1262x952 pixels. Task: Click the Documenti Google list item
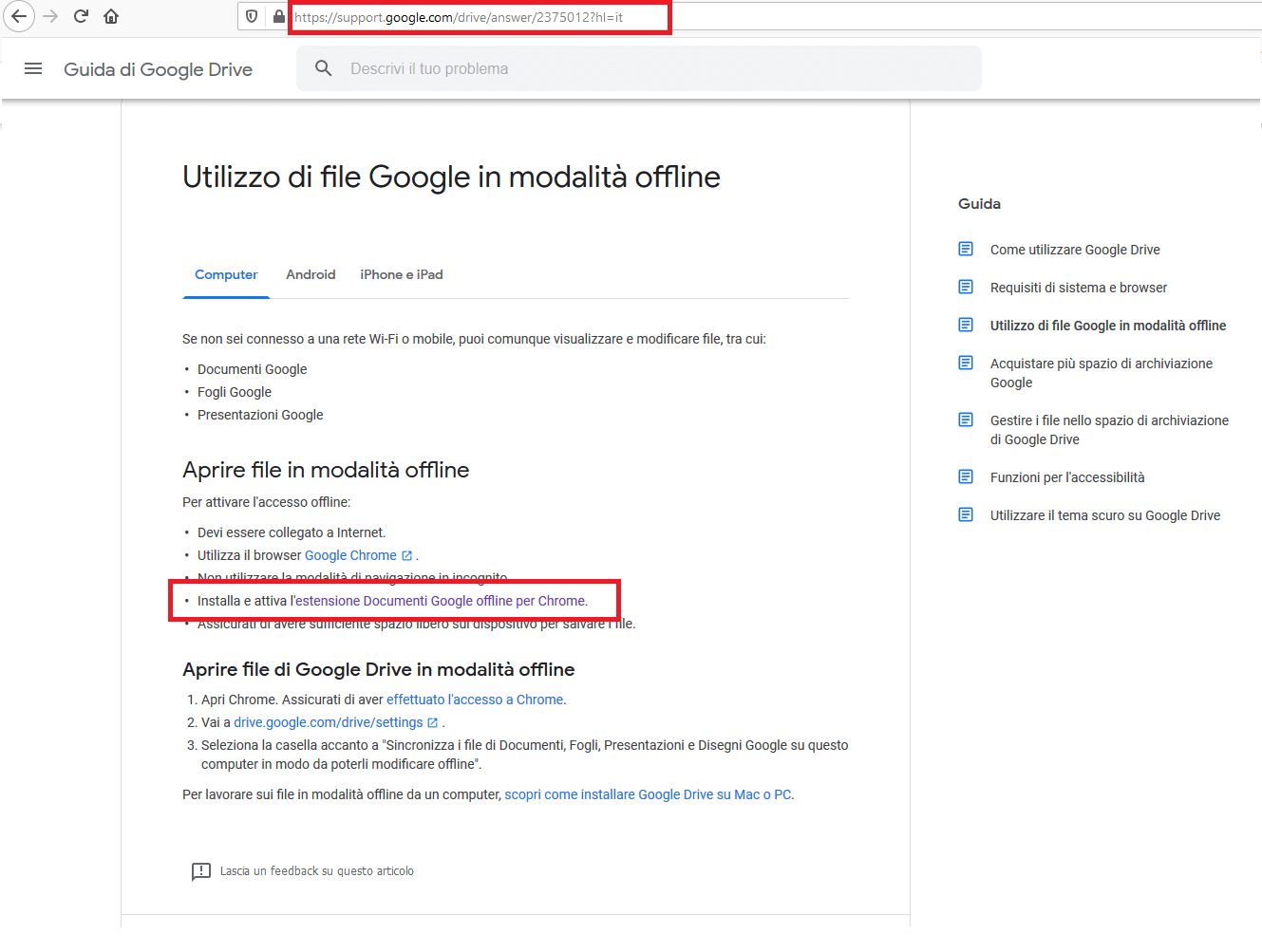click(252, 369)
